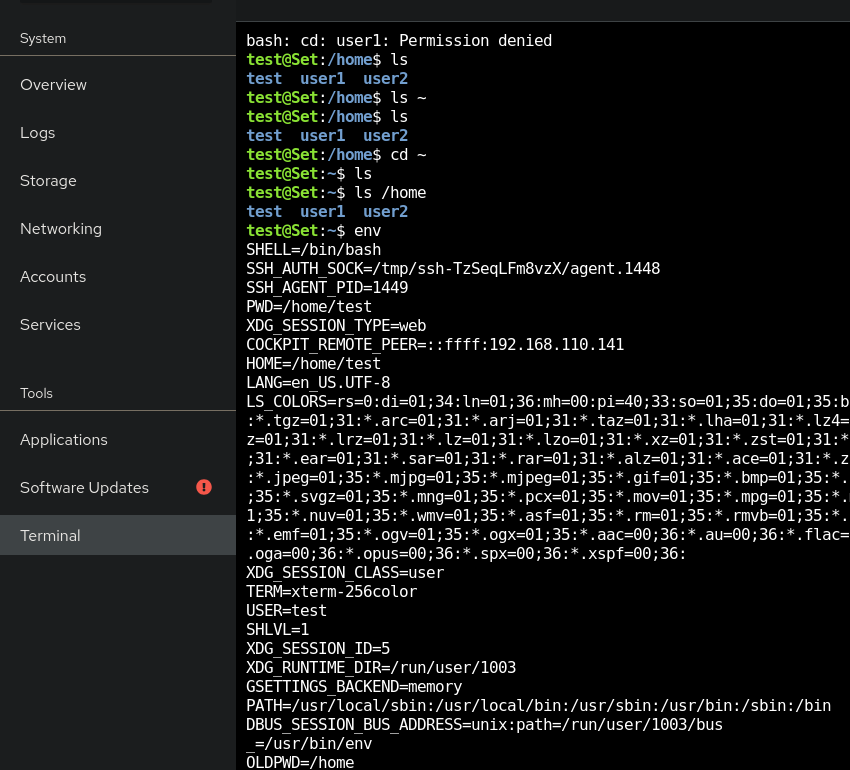Click the SHELL=/bin/bash output line
This screenshot has width=850, height=770.
pyautogui.click(x=314, y=250)
